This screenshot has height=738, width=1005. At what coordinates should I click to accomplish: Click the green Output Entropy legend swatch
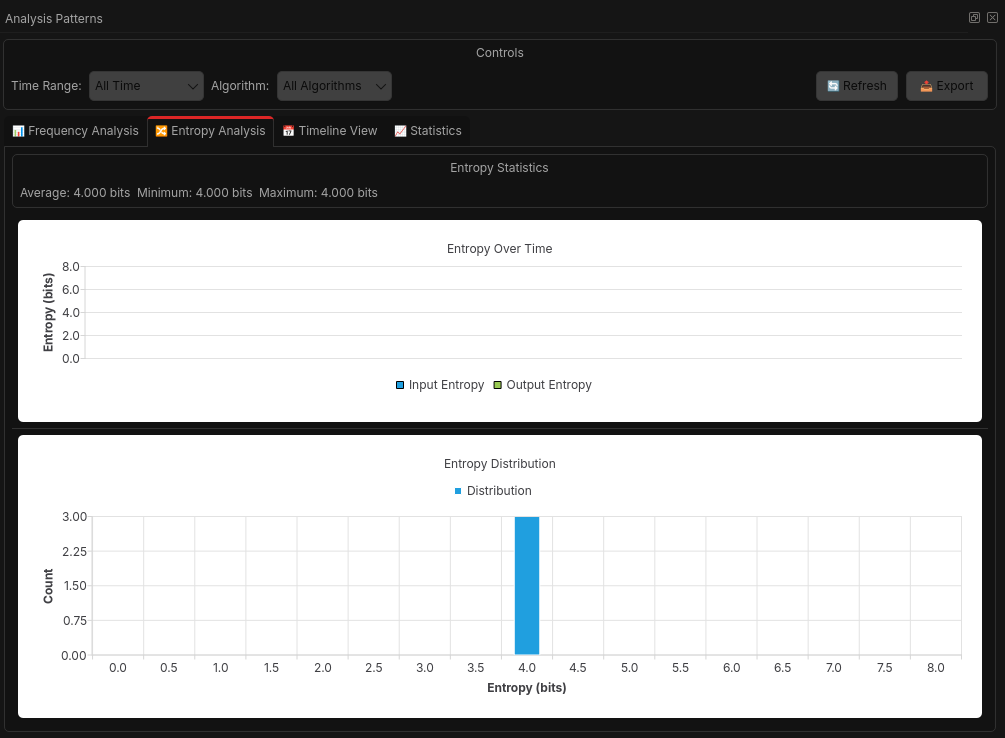click(x=498, y=385)
